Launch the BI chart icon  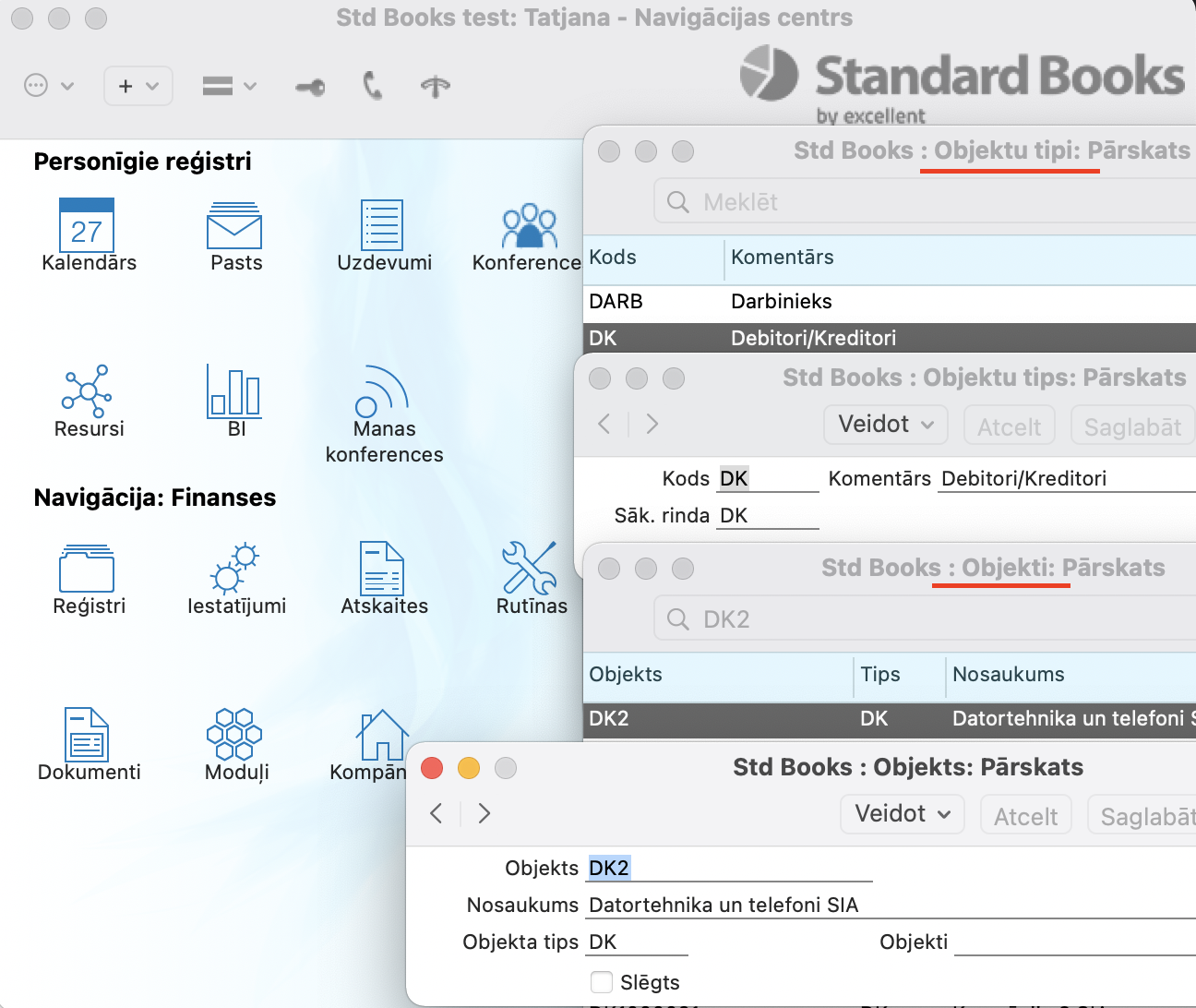click(234, 390)
